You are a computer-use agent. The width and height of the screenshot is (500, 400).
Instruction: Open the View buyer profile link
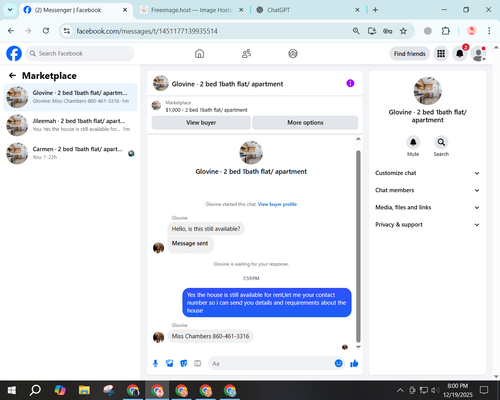(277, 204)
